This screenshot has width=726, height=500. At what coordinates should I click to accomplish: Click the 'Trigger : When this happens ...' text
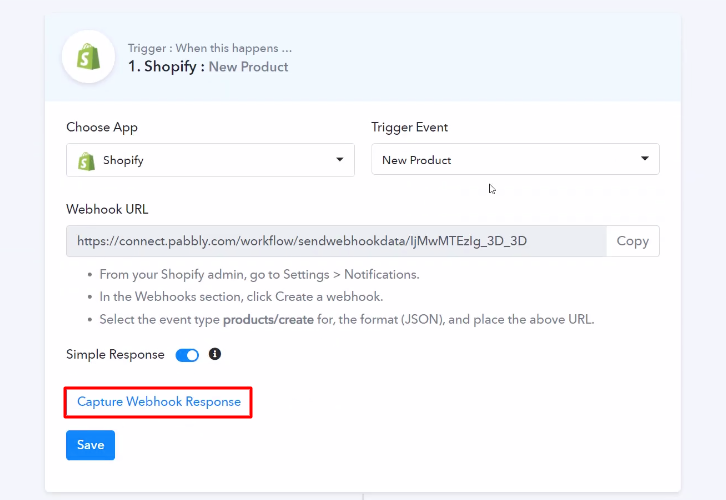210,48
